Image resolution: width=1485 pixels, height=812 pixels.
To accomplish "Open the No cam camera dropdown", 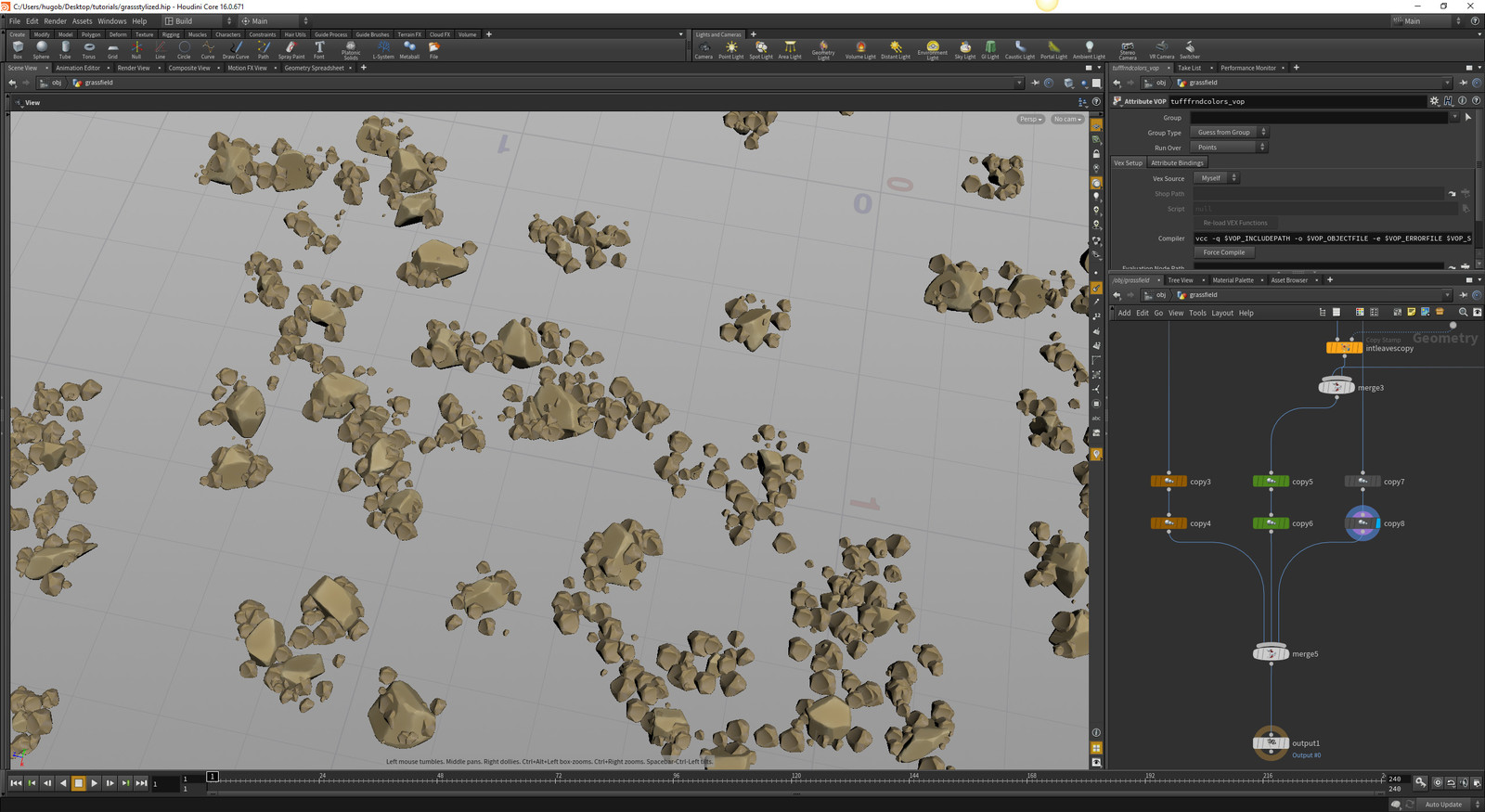I will [x=1067, y=119].
